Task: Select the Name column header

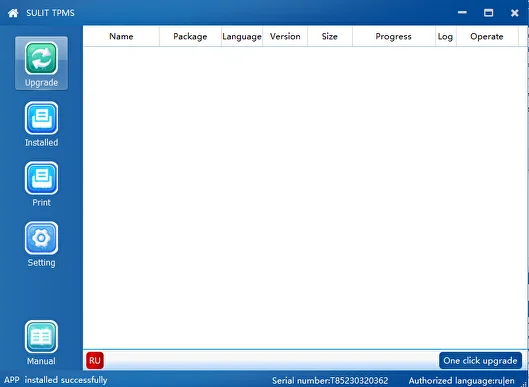Action: (x=121, y=36)
